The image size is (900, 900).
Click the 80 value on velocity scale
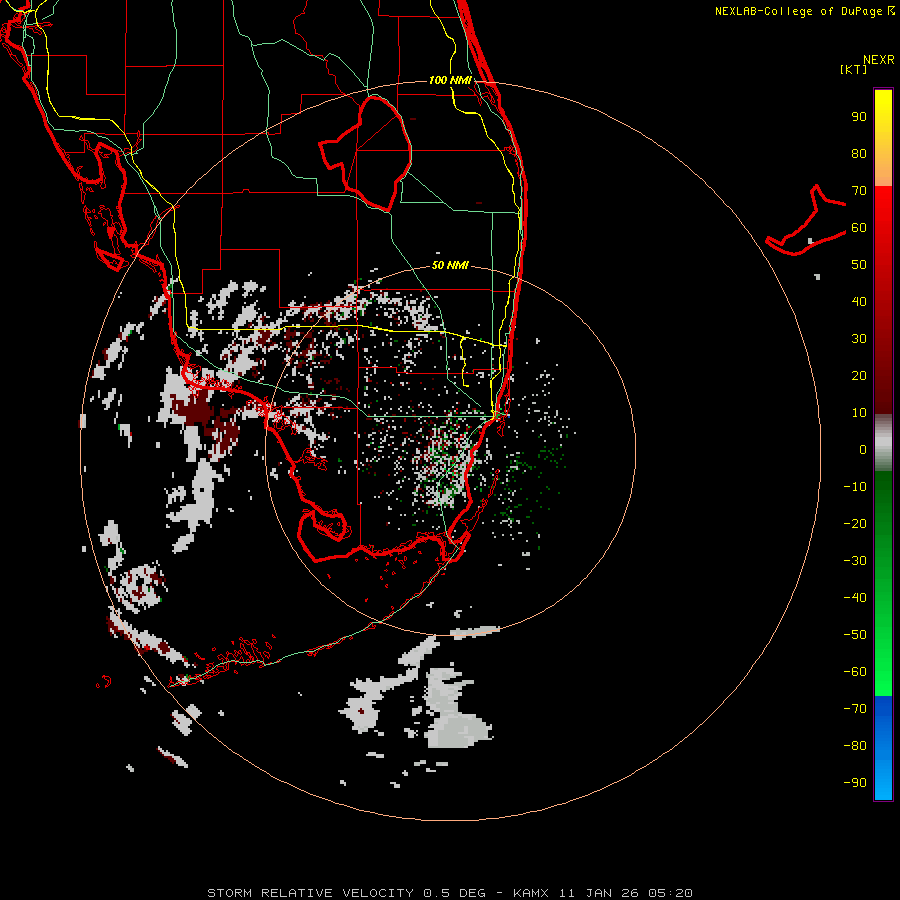859,154
